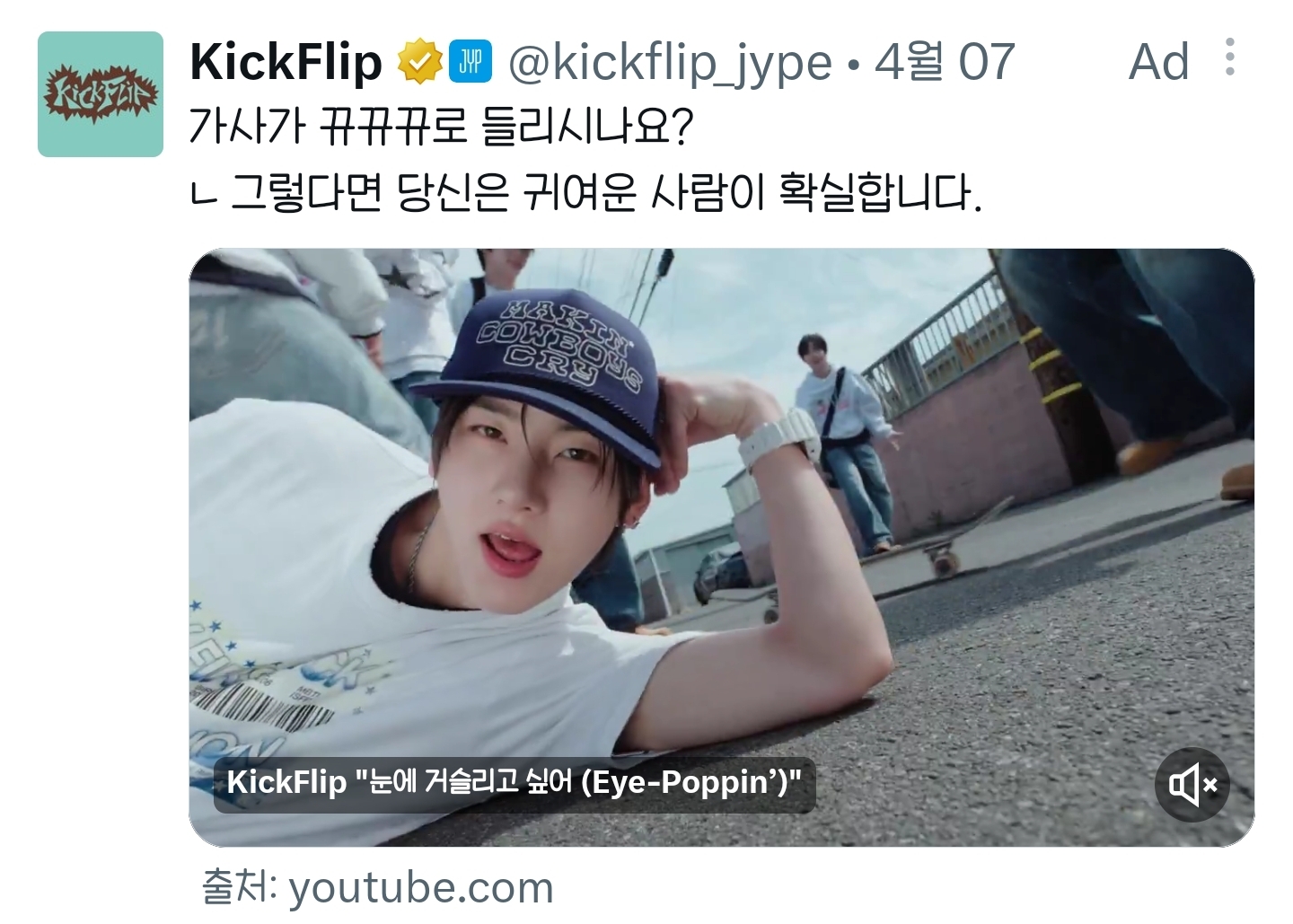
Task: Click the blue JYP affiliate badge
Action: click(471, 61)
